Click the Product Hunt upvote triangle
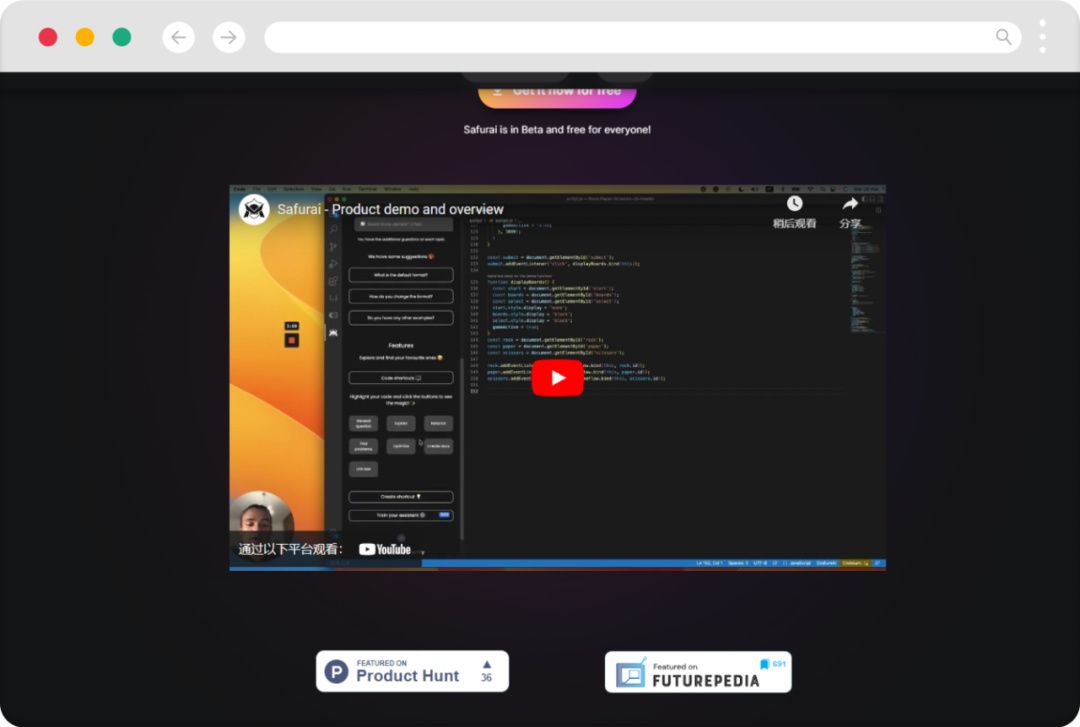Screen dimensions: 1080x727 [x=486, y=665]
